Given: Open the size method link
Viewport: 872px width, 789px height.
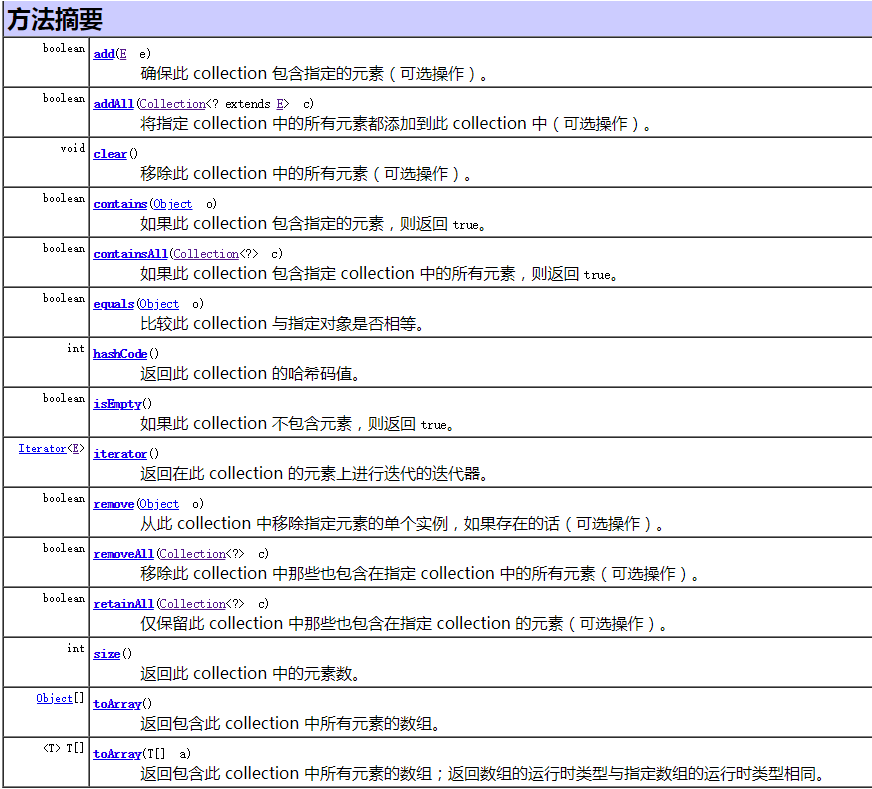Looking at the screenshot, I should 107,654.
